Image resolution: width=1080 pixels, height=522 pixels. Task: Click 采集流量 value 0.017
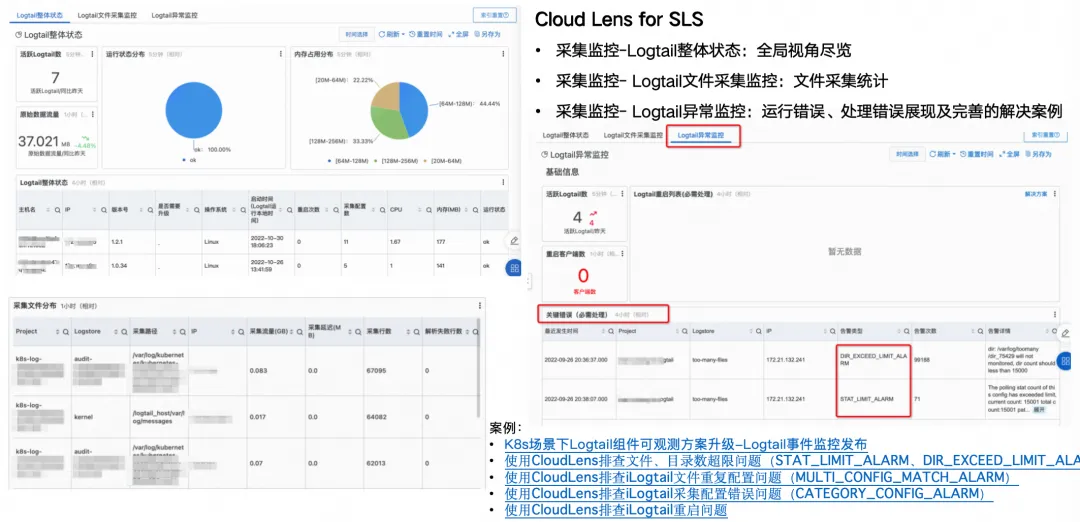(258, 416)
